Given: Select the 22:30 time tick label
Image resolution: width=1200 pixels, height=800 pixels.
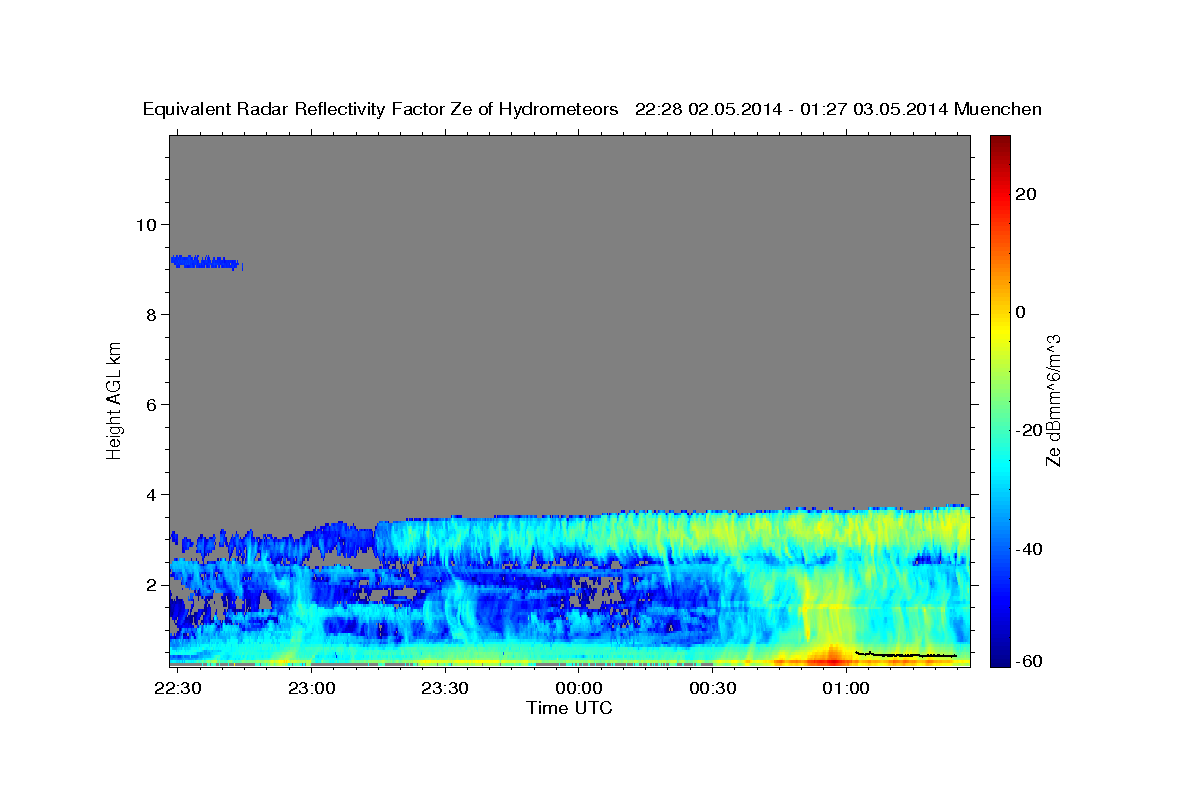Looking at the screenshot, I should tap(178, 689).
